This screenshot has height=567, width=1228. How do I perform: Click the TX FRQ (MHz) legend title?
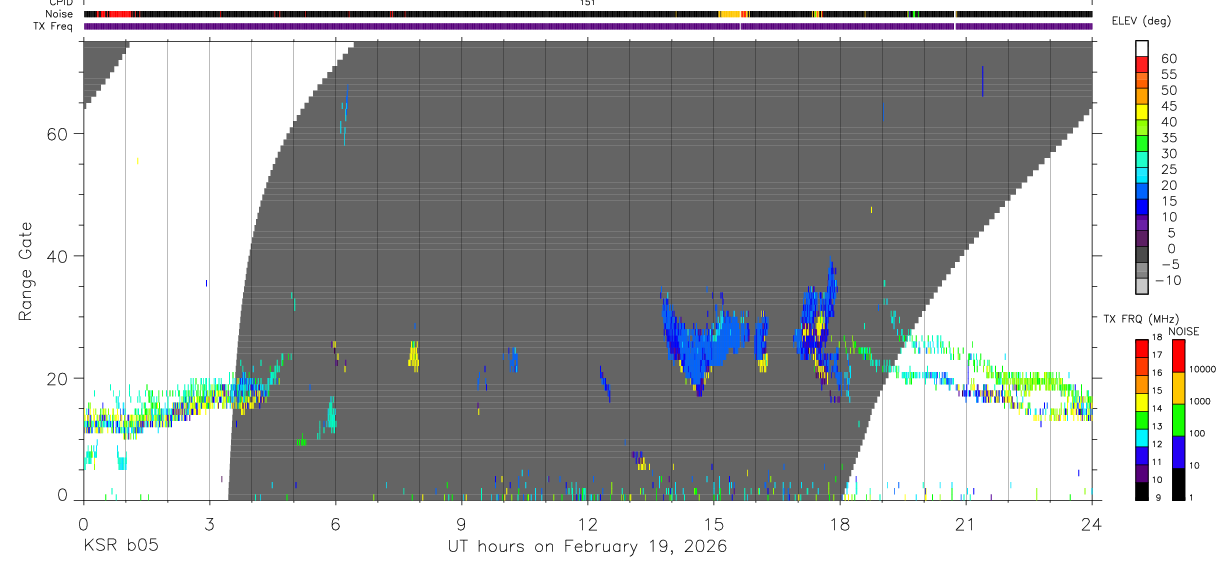1143,319
